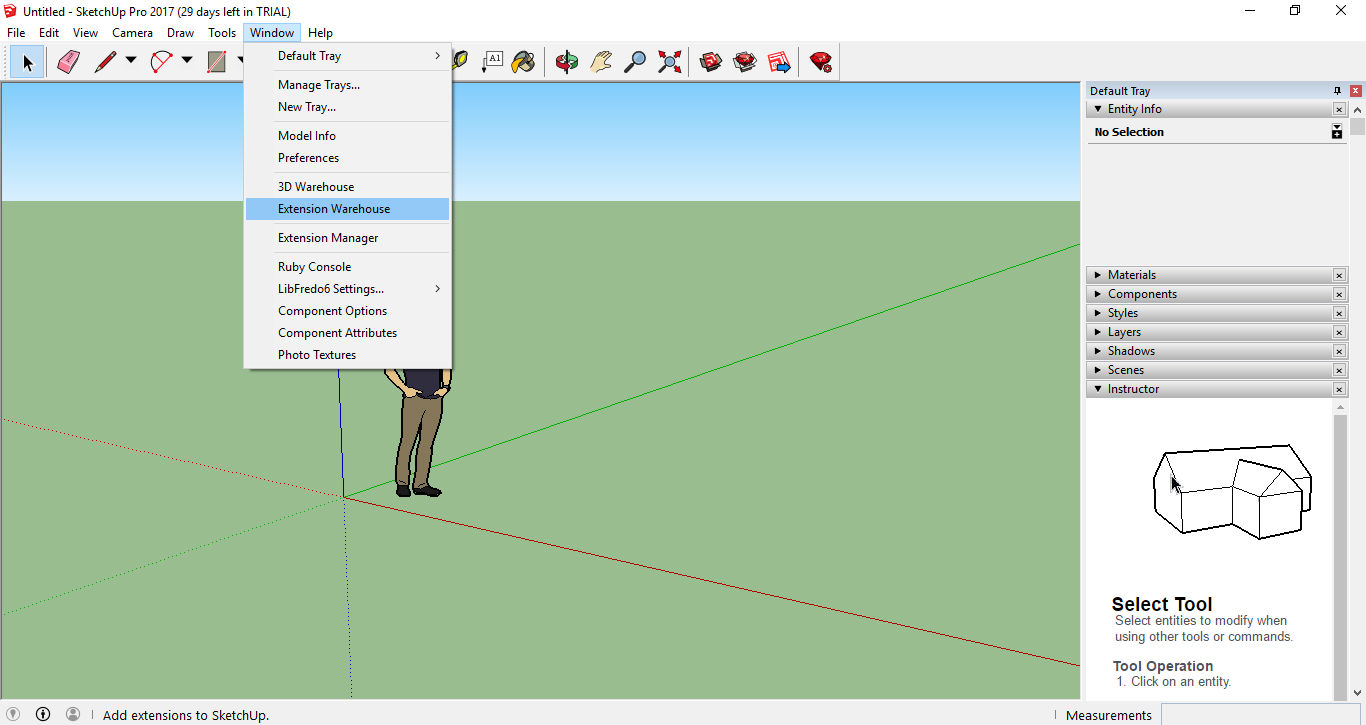Open the 3D Warehouse toolbar icon
This screenshot has width=1366, height=725.
[711, 62]
